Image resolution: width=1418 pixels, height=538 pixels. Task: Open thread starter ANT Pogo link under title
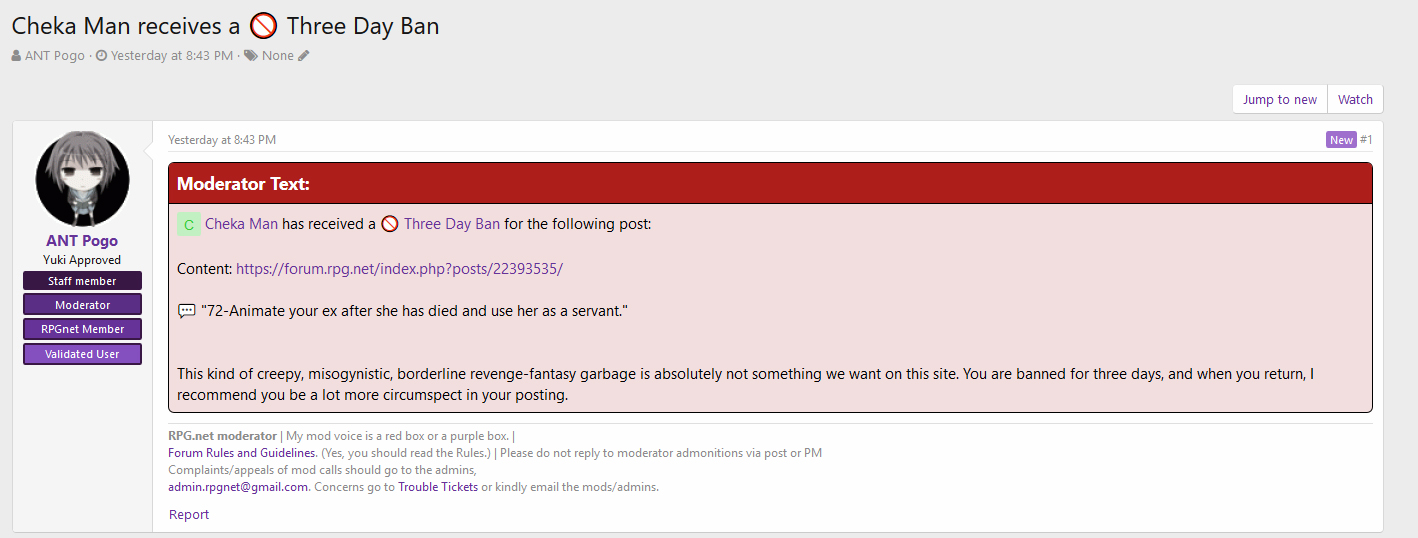(x=55, y=56)
